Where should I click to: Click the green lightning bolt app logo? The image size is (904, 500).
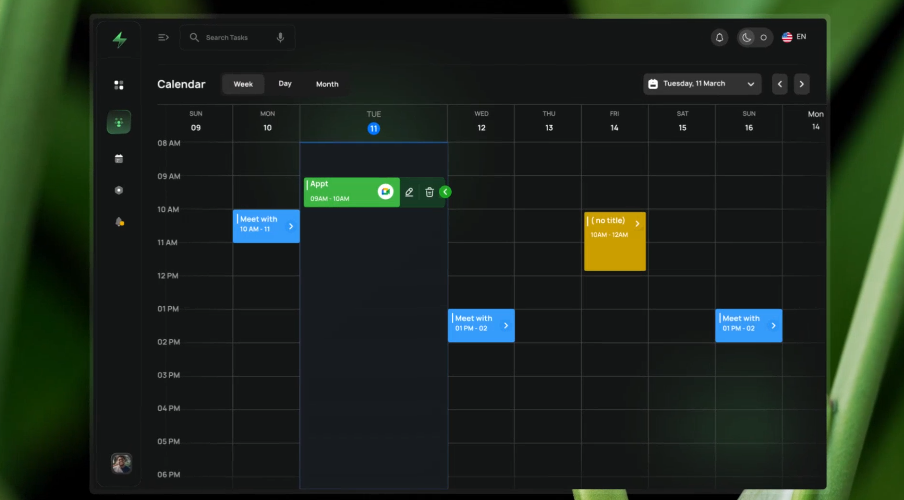click(x=120, y=39)
